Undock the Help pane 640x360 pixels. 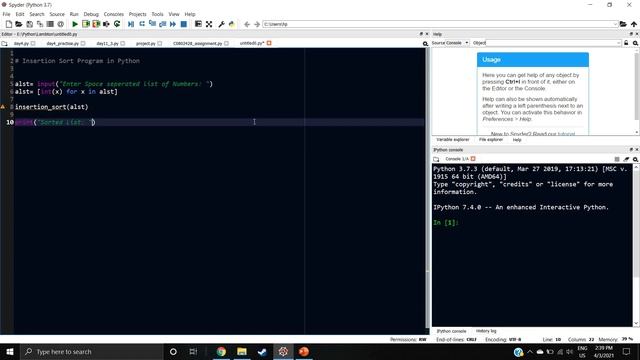[631, 34]
